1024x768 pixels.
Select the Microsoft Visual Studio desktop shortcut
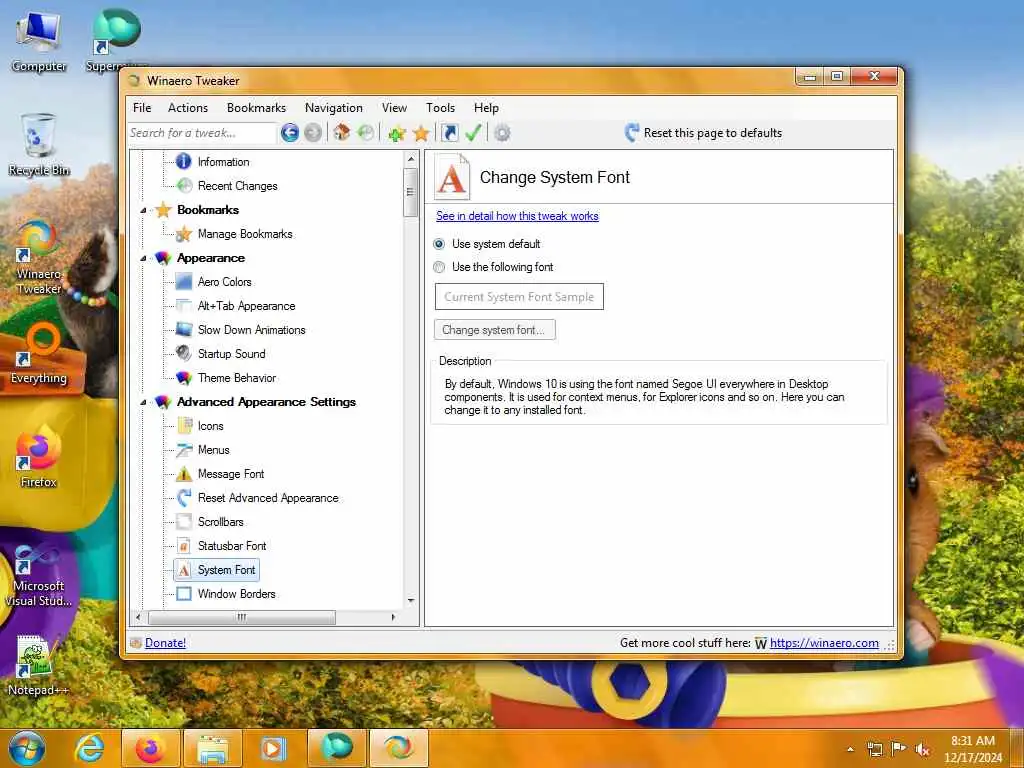click(39, 576)
